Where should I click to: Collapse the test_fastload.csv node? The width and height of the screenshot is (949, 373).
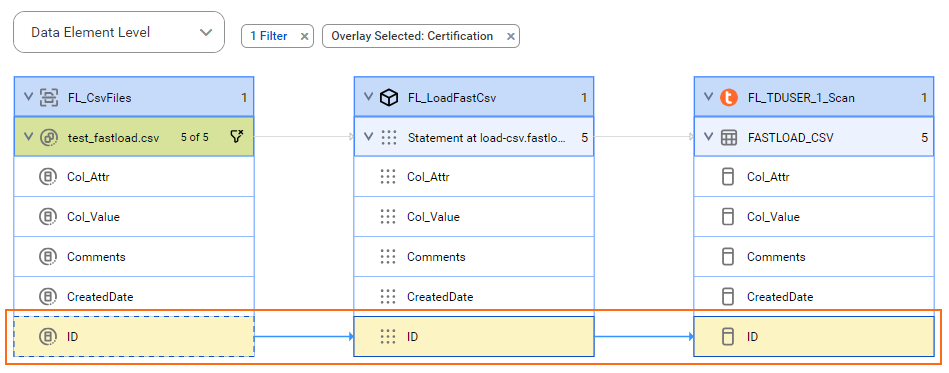click(x=28, y=137)
